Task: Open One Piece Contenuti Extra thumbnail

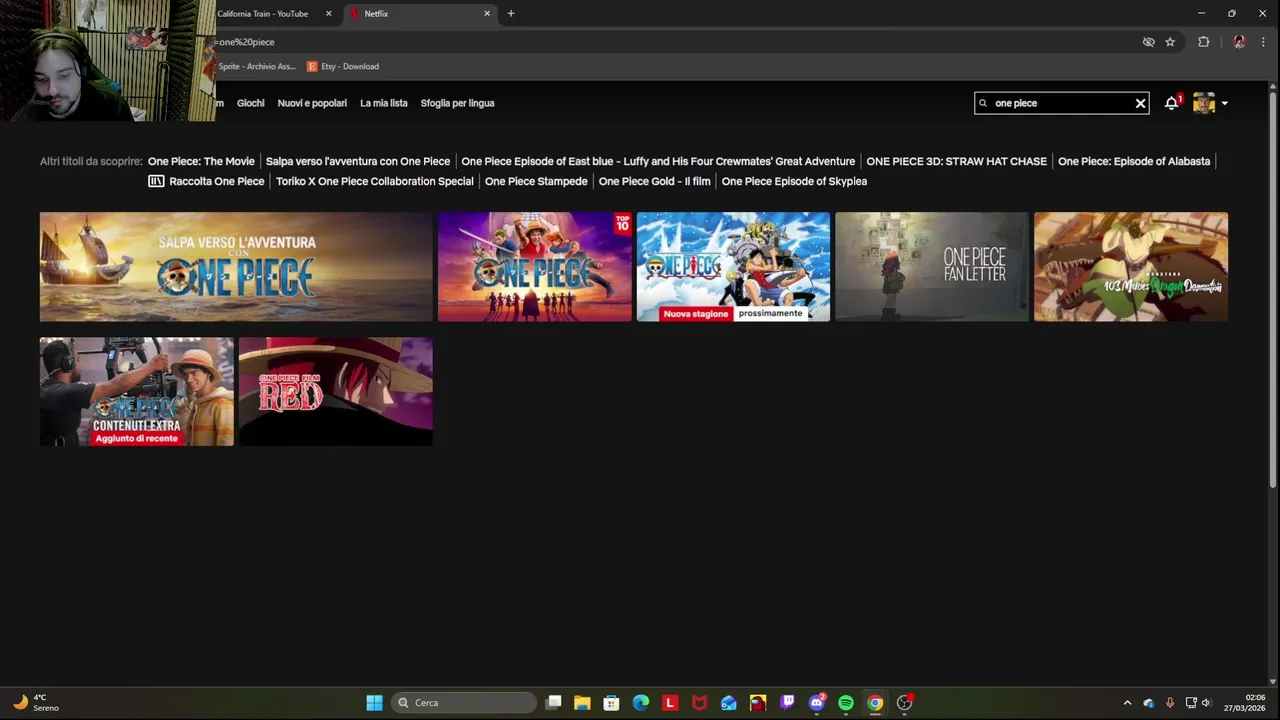Action: 137,391
